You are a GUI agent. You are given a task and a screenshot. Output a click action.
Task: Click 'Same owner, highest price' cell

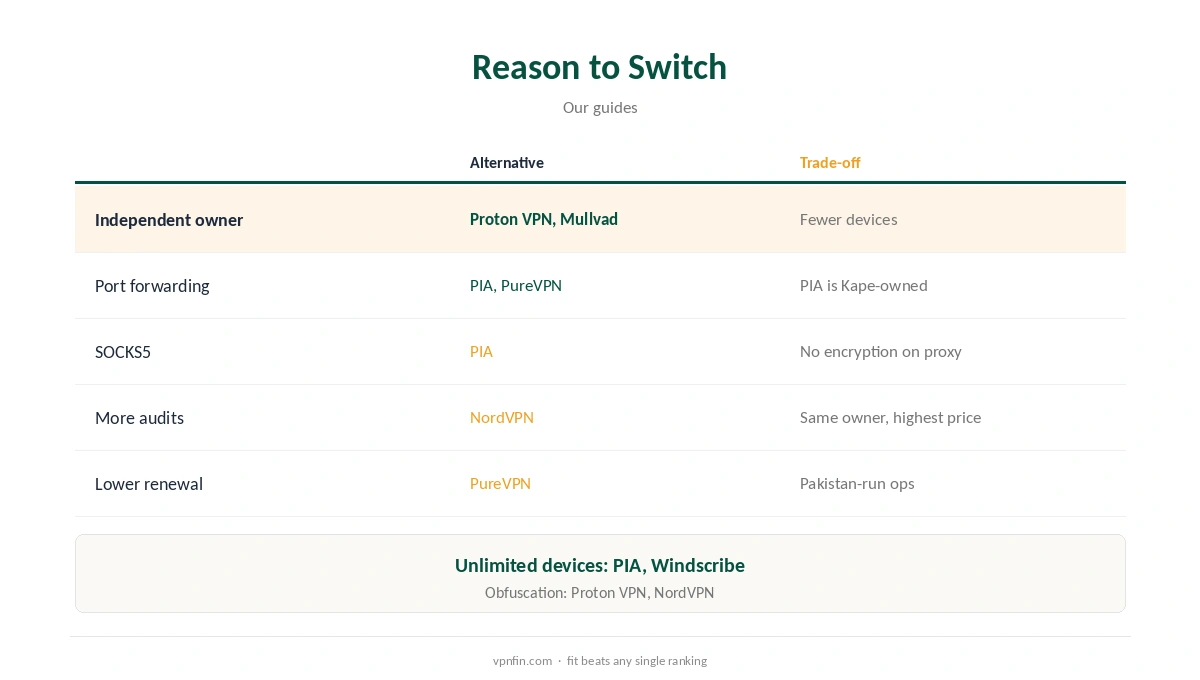(890, 418)
